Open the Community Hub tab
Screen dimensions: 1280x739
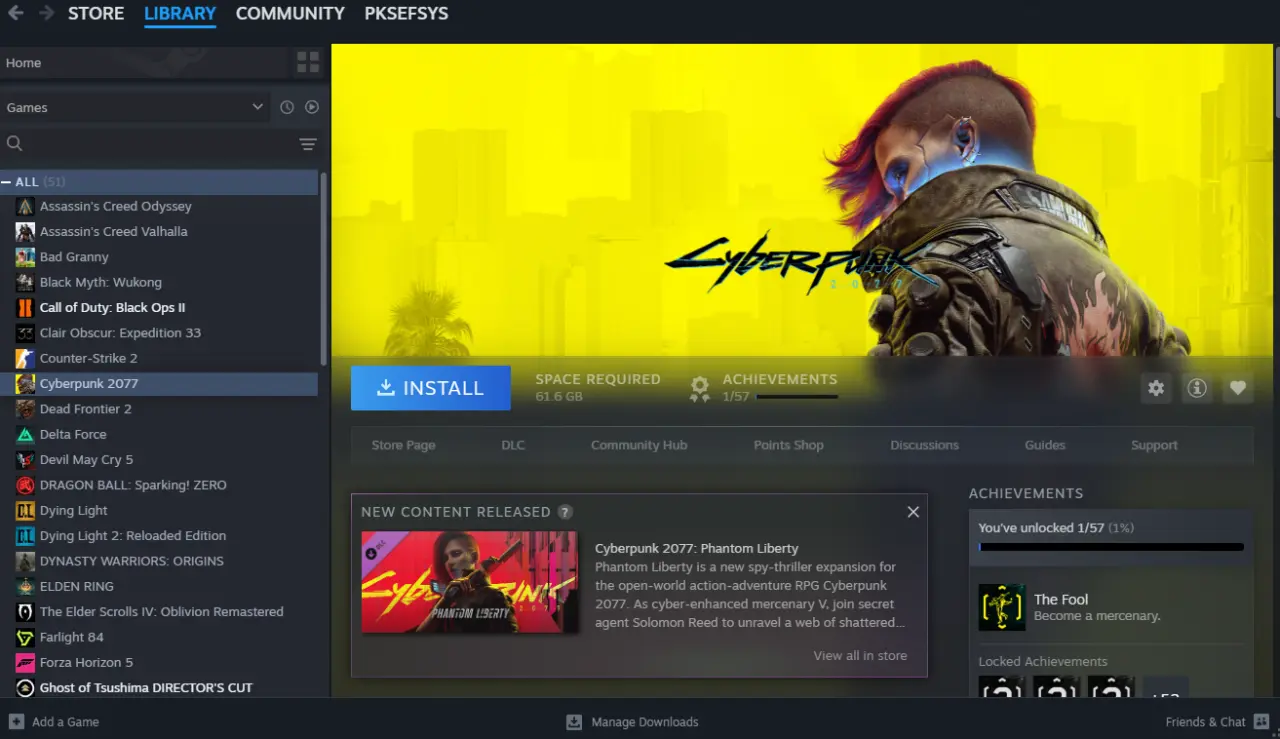click(639, 445)
